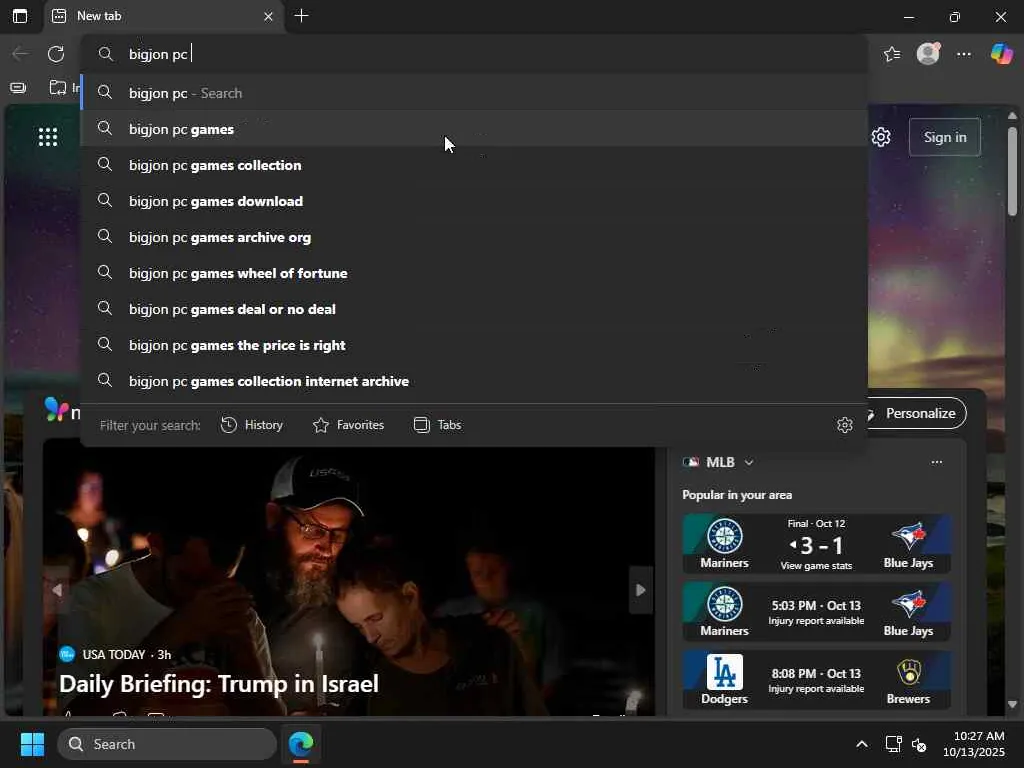Refresh the current page
This screenshot has height=768, width=1024.
(56, 54)
